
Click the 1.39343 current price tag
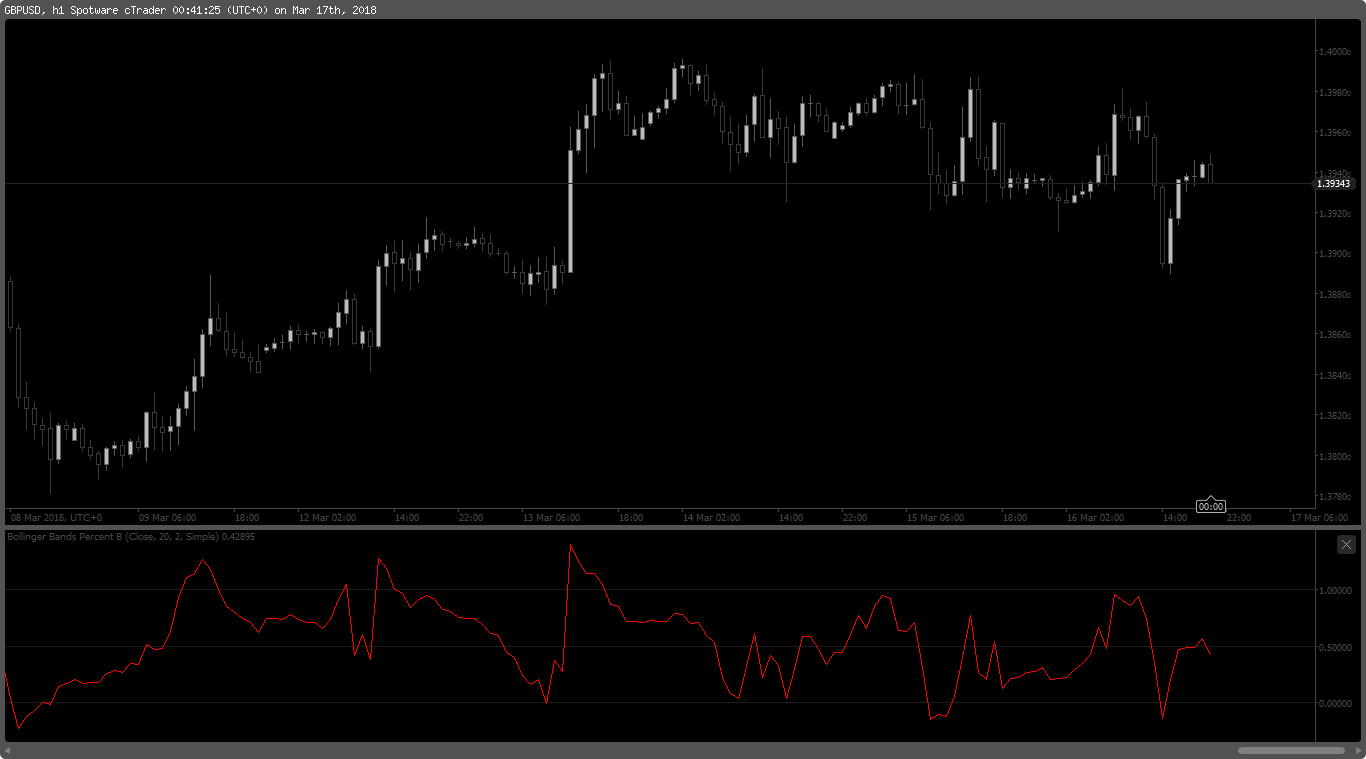point(1333,184)
